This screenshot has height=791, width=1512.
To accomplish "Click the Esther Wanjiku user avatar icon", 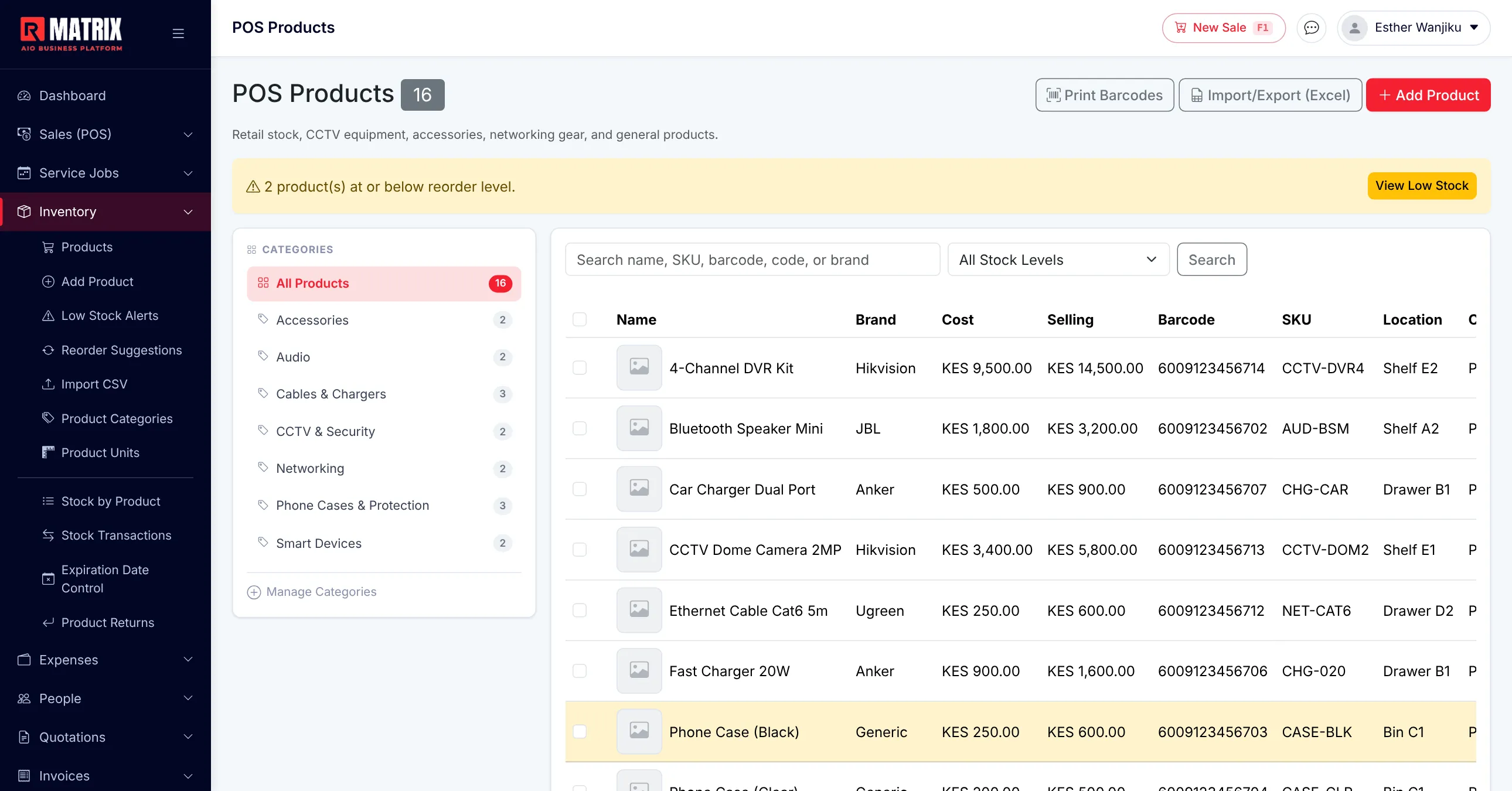I will 1355,28.
